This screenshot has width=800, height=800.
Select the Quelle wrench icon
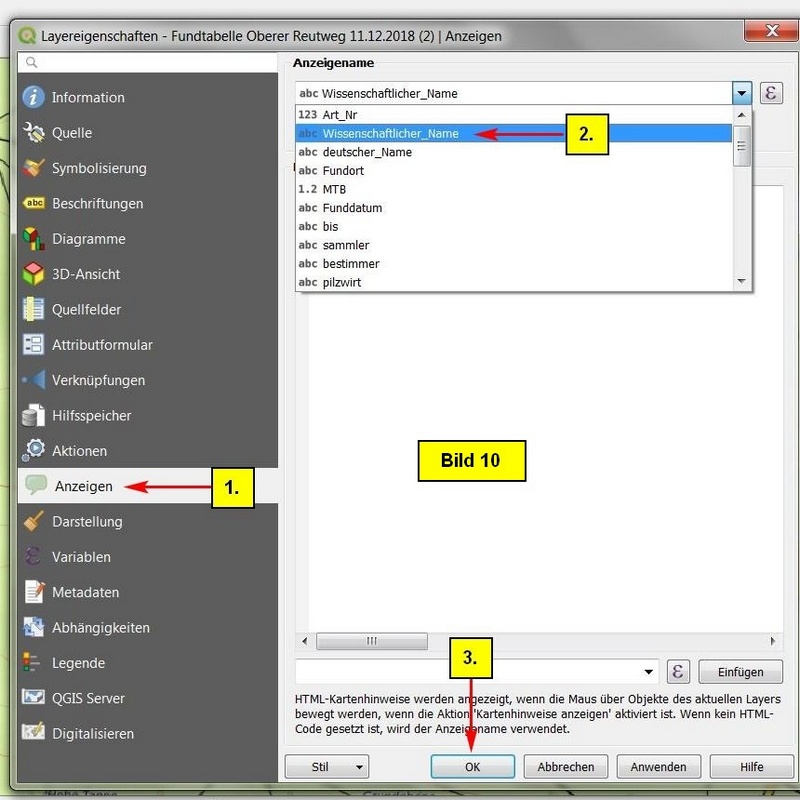tap(34, 133)
